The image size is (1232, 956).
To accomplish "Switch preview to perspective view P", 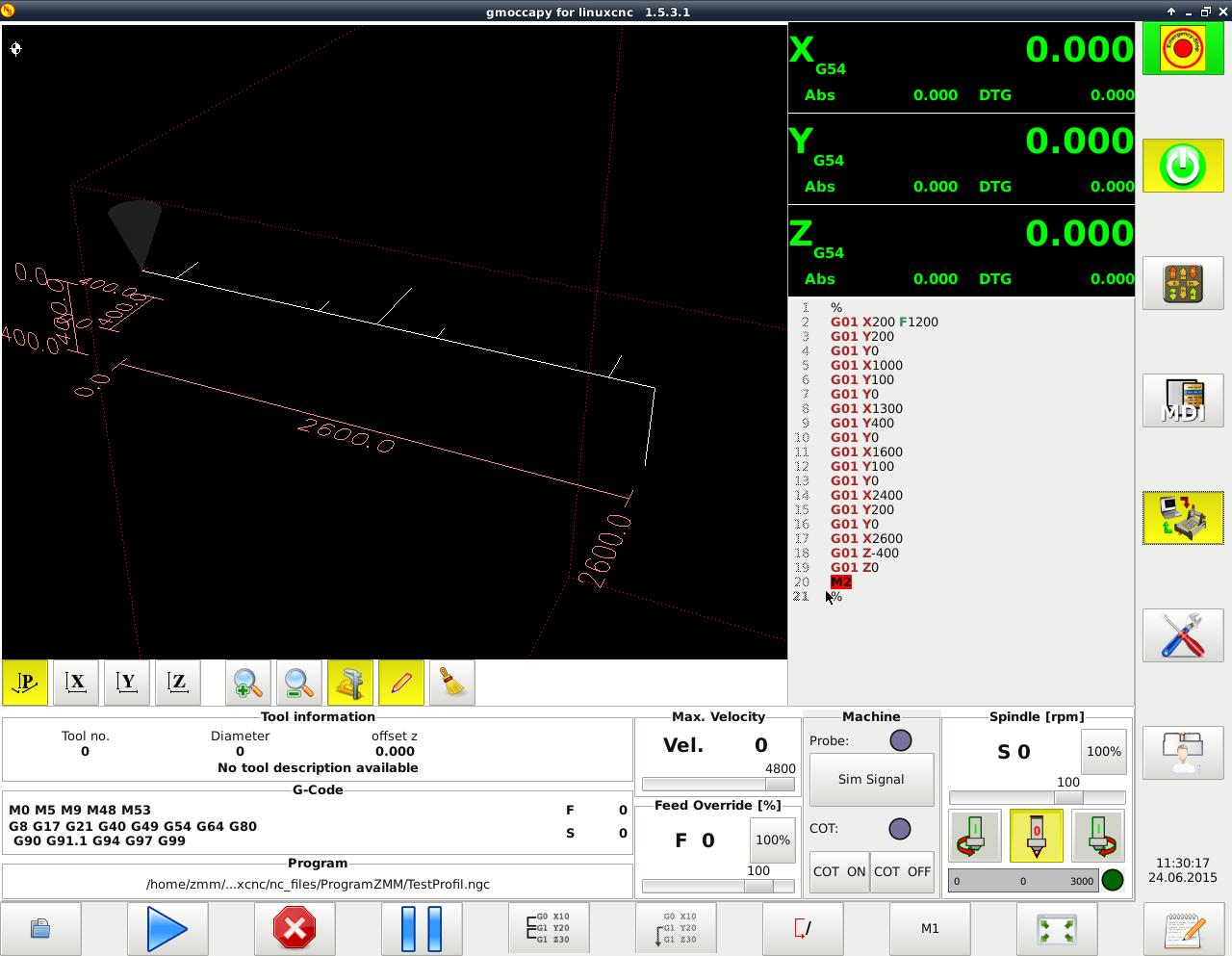I will coord(25,683).
